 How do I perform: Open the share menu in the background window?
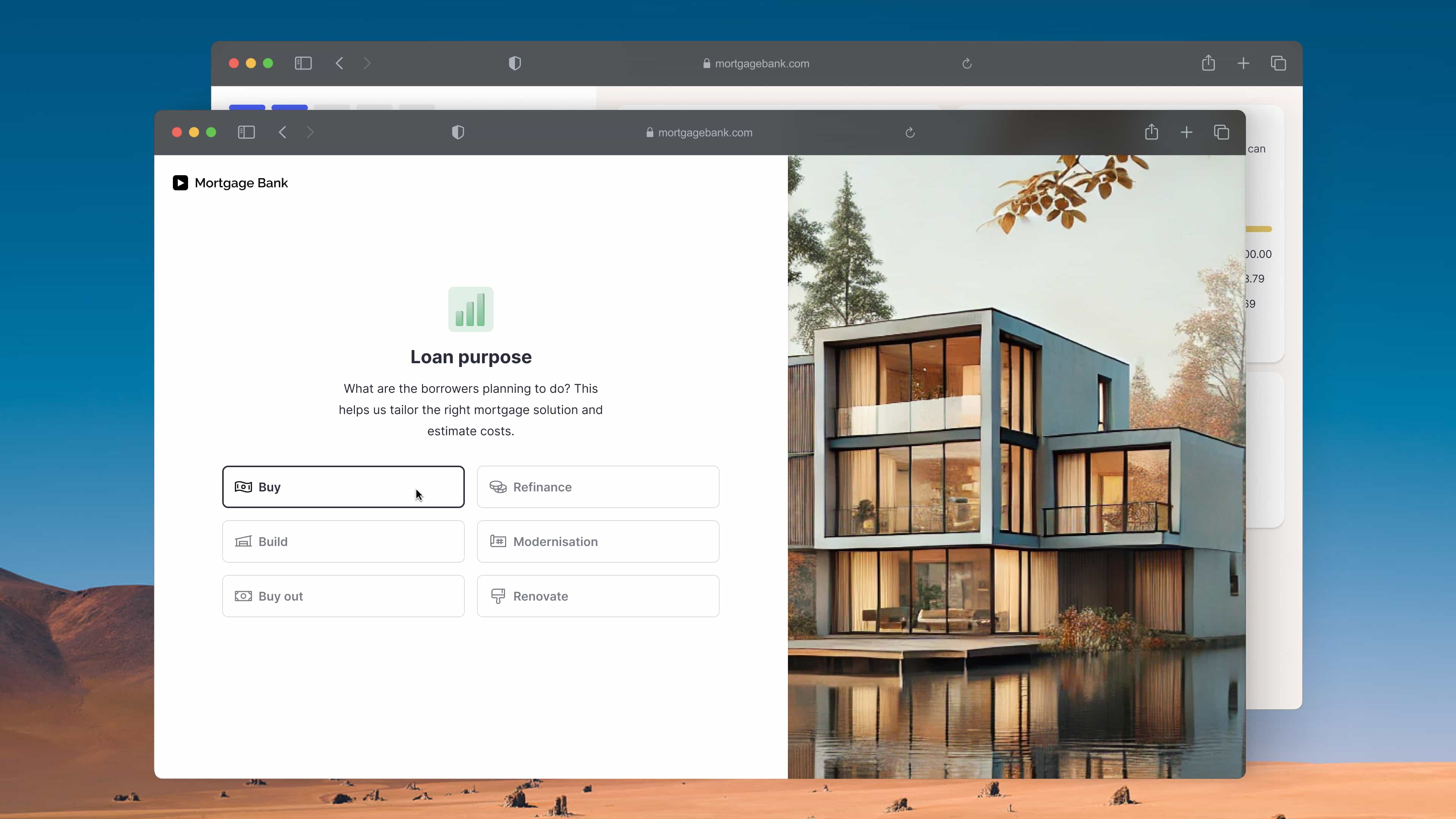1208,63
